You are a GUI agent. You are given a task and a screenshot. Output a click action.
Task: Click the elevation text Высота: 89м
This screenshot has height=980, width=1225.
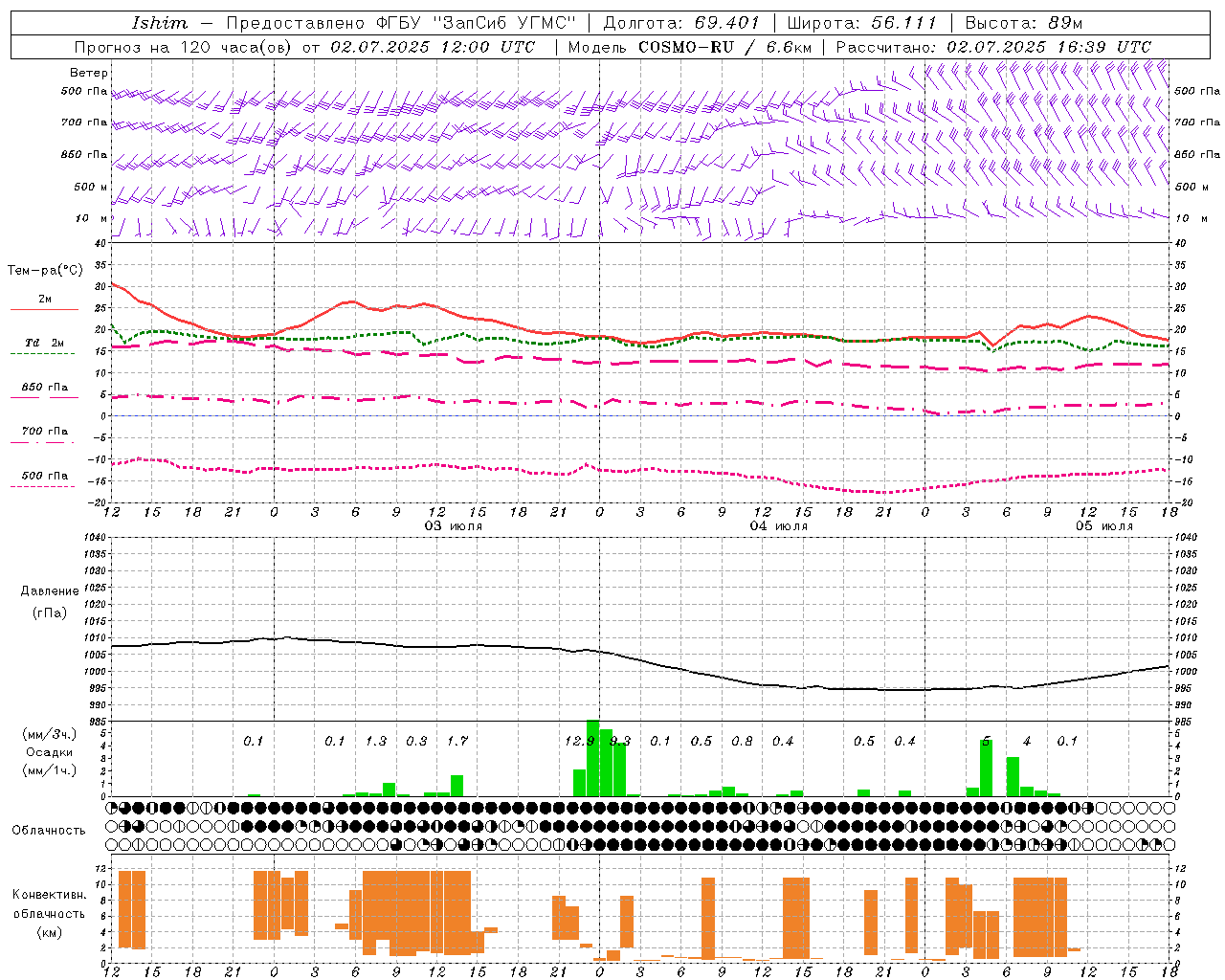1024,23
